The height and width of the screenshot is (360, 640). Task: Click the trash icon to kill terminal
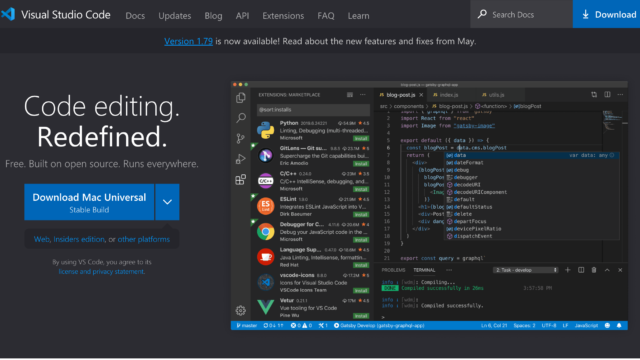click(594, 270)
